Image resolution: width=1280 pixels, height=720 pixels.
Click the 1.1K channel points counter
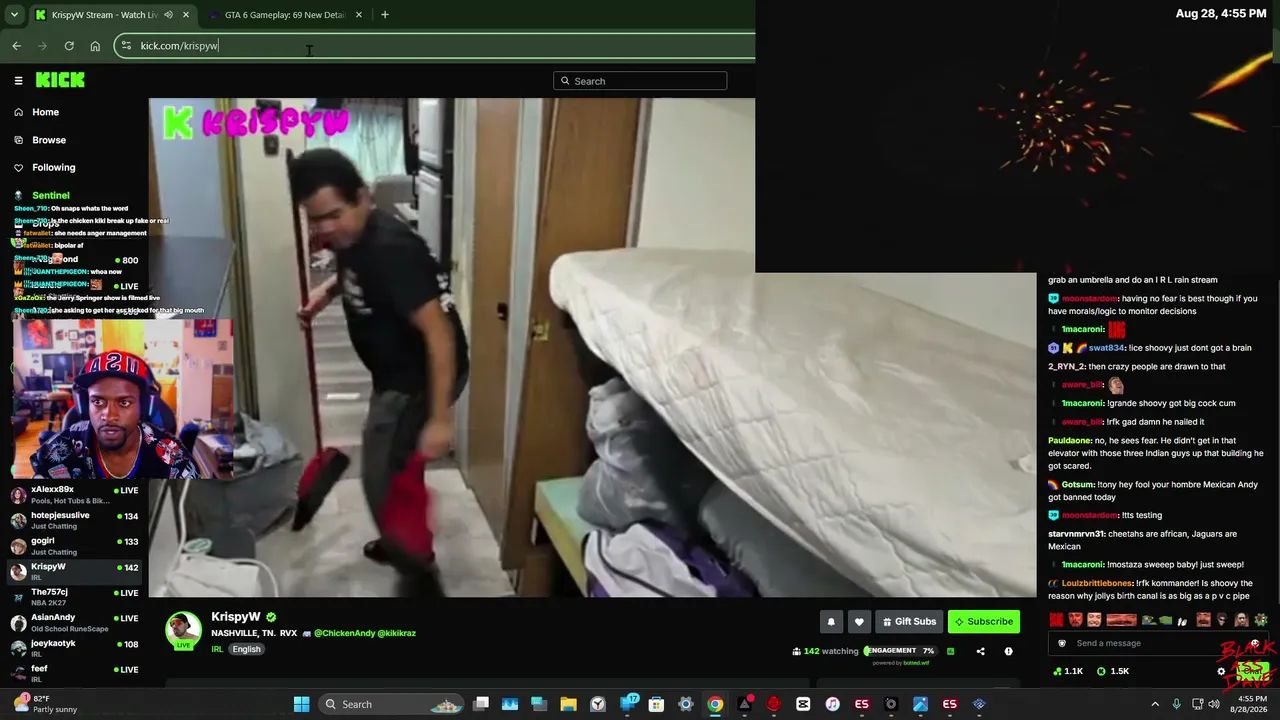(1068, 671)
